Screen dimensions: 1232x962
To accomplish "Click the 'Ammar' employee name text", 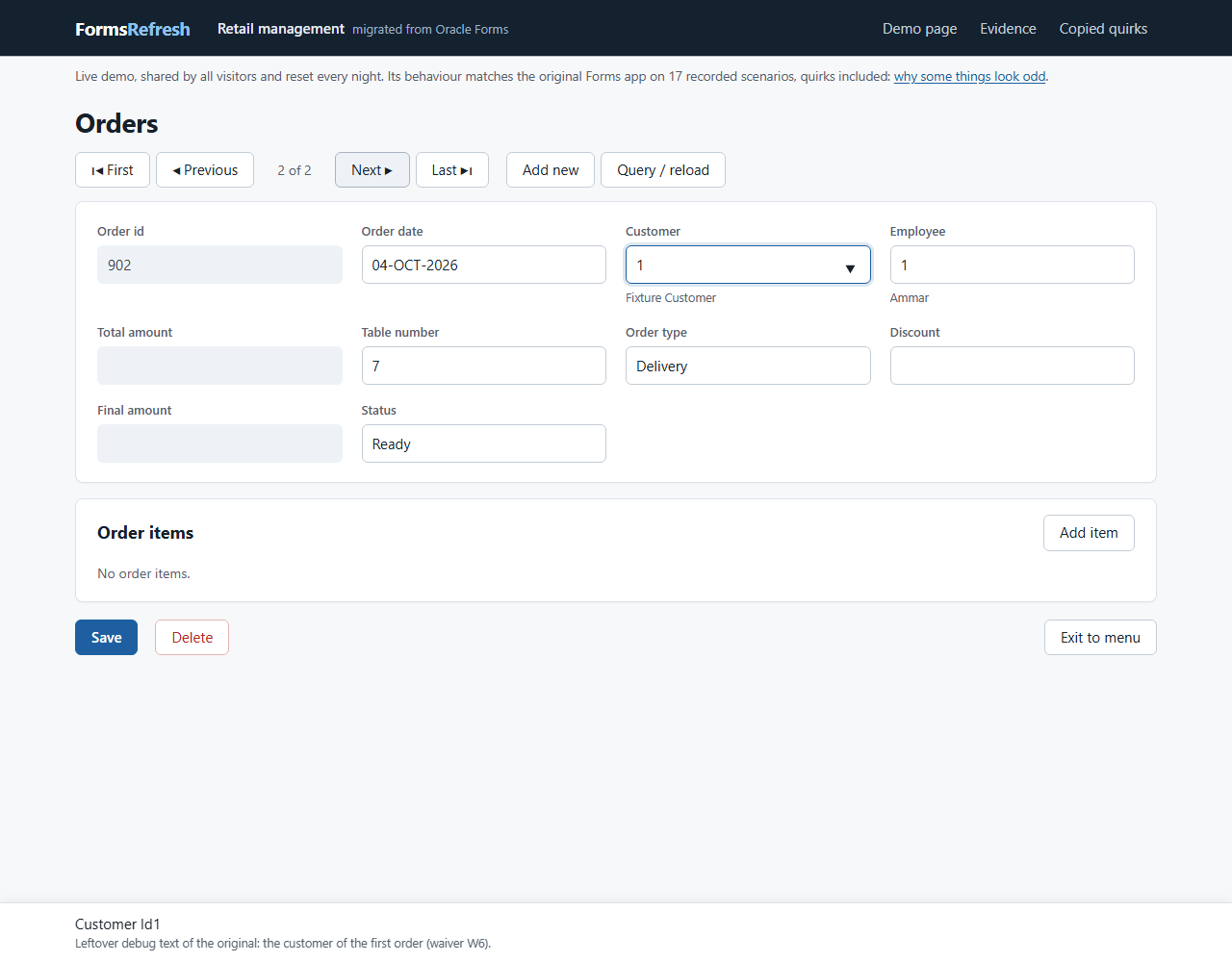I will (x=910, y=298).
